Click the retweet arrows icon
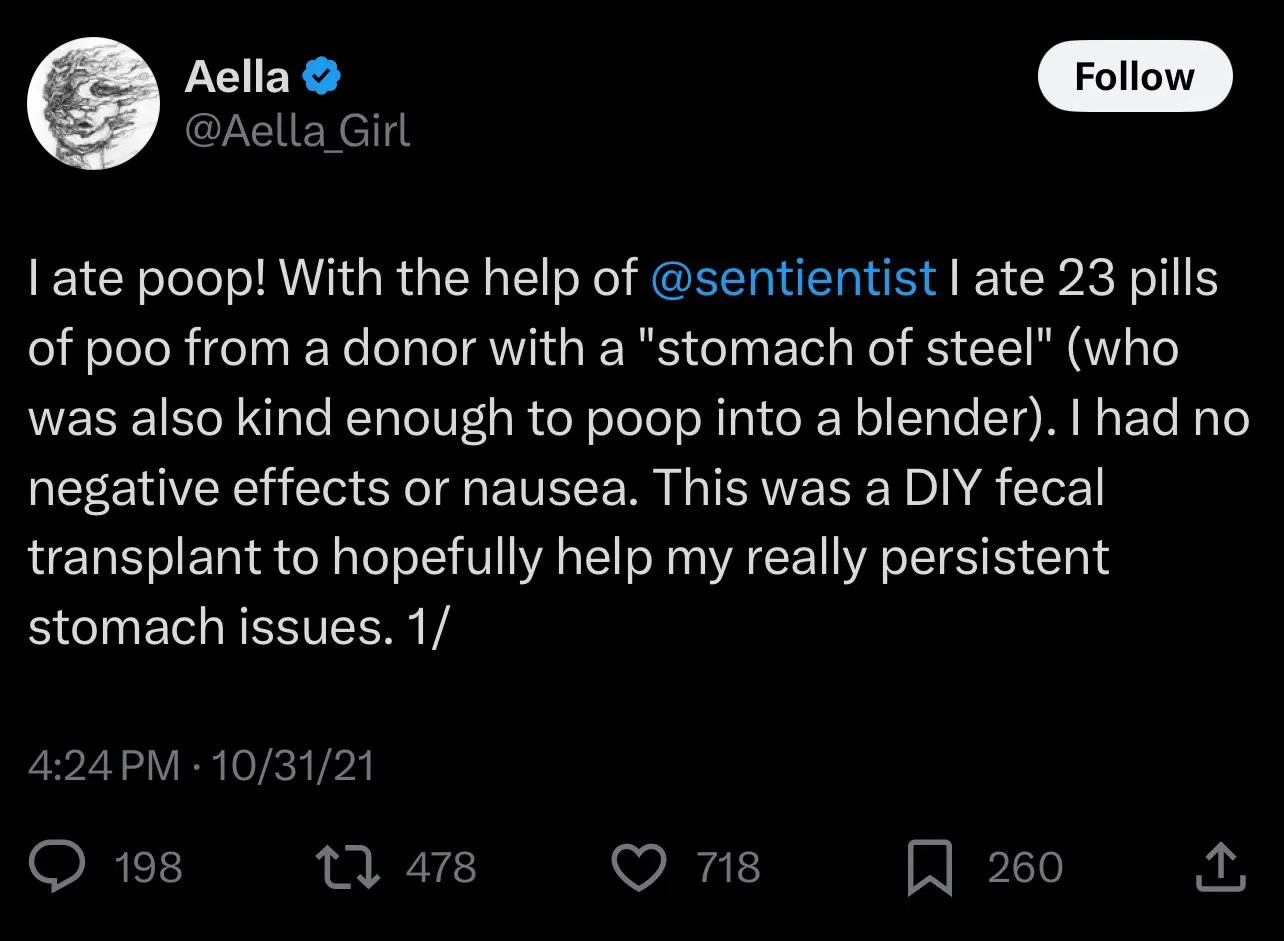This screenshot has height=941, width=1284. pos(350,867)
